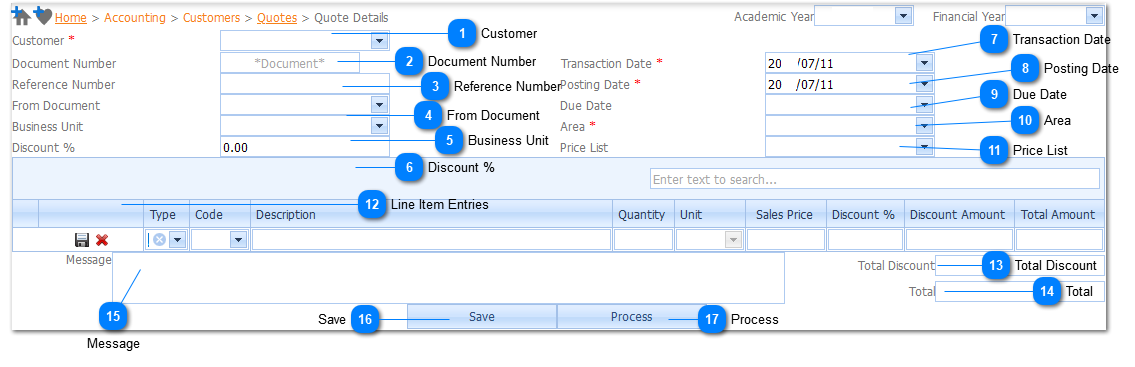Go to Customers breadcrumb

[211, 17]
